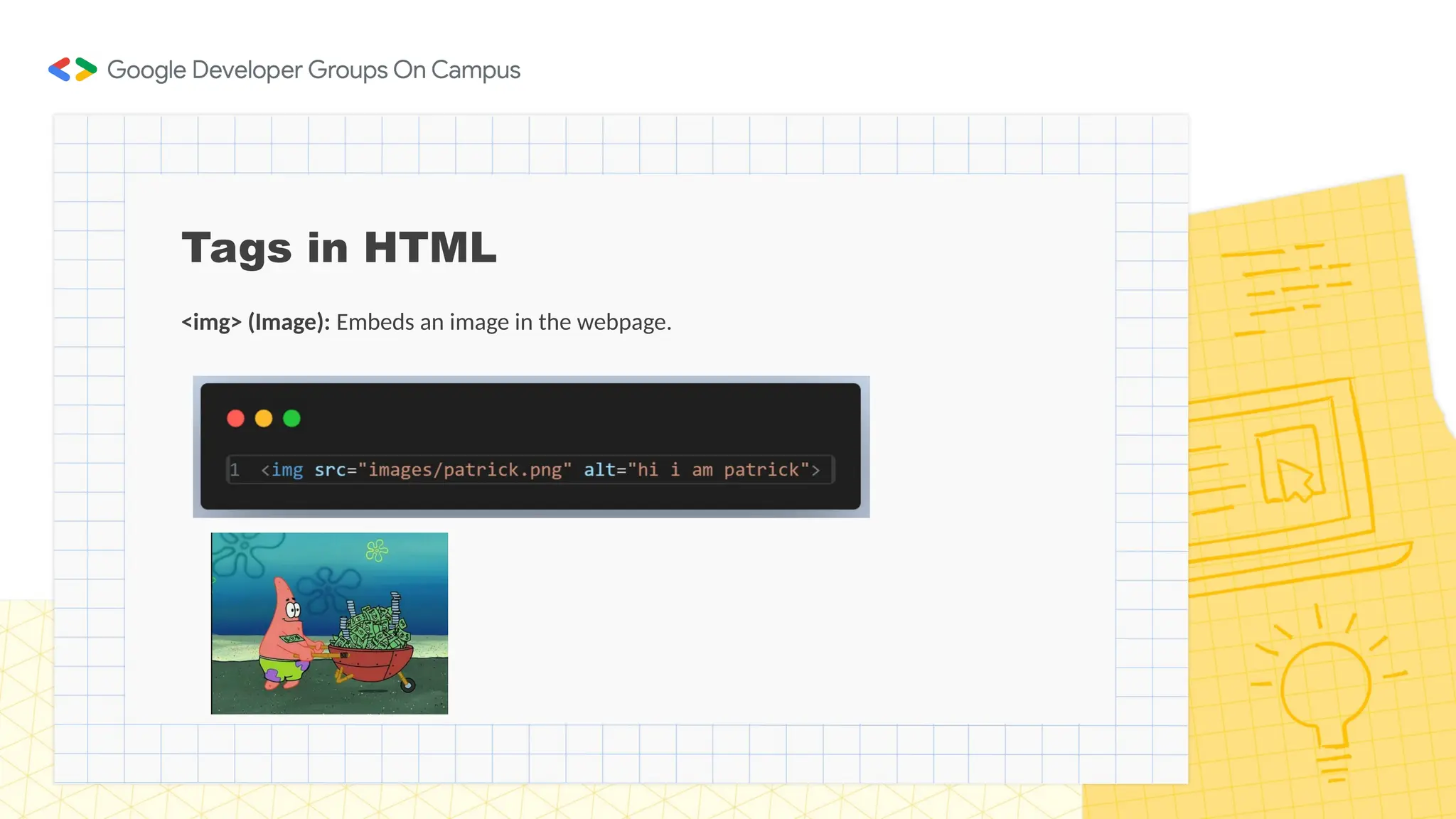This screenshot has height=819, width=1456.
Task: Click the 'alt' attribute in code
Action: coord(600,470)
